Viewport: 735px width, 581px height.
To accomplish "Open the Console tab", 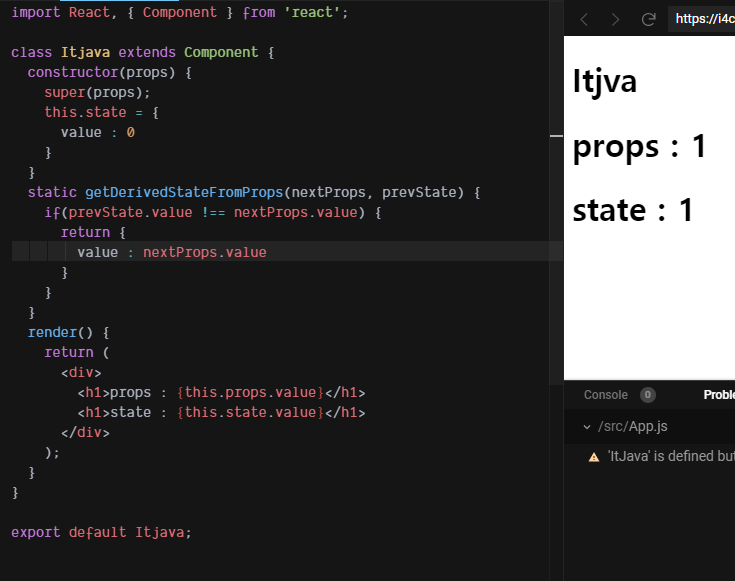I will pos(606,395).
